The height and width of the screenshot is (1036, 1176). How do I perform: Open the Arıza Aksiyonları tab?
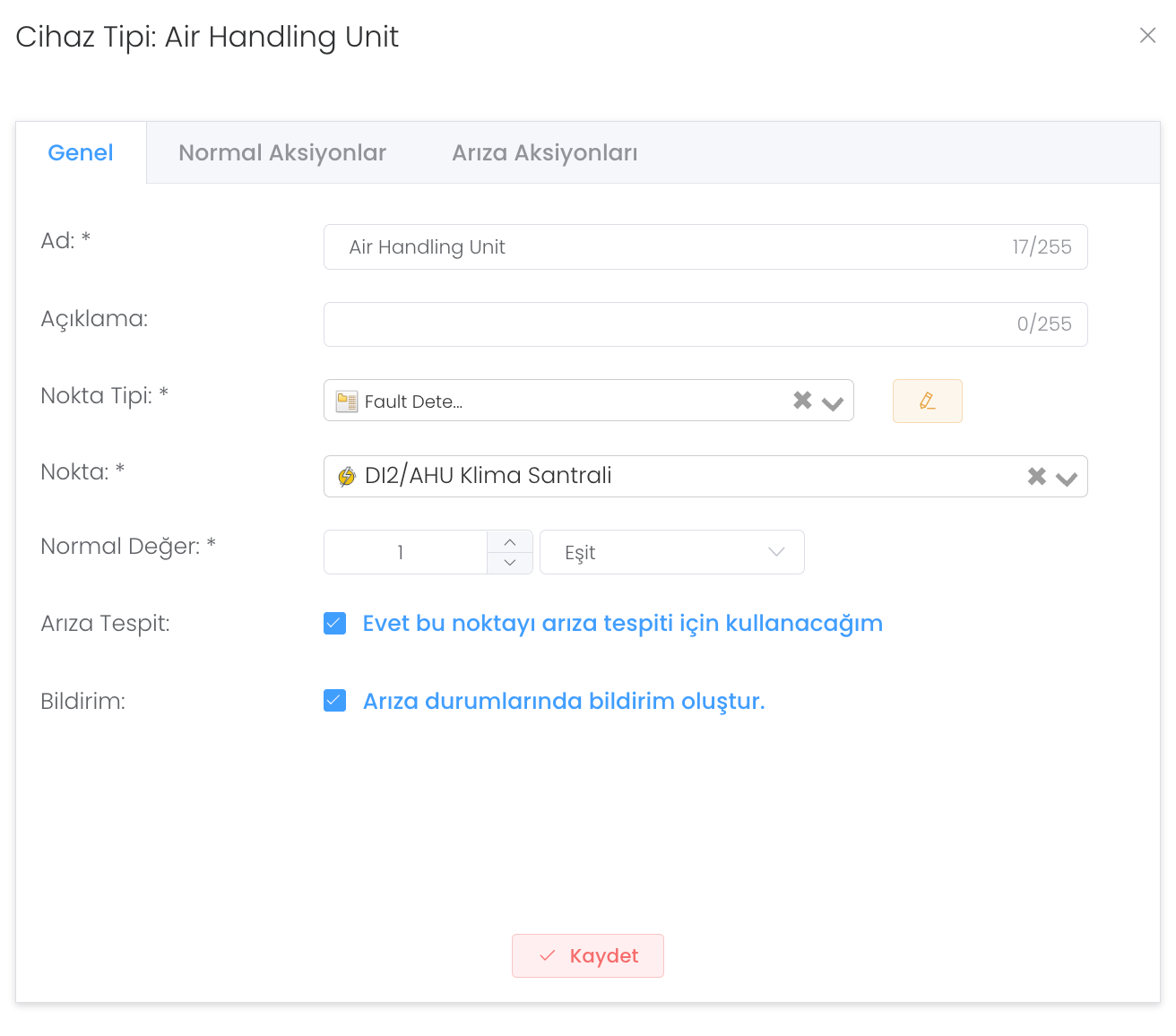[x=544, y=153]
